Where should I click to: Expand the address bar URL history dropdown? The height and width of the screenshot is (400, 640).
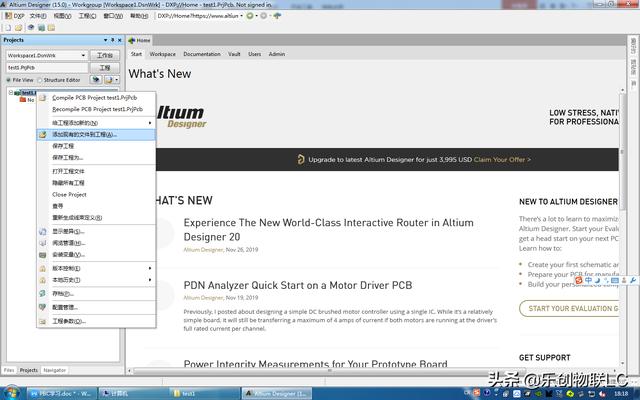coord(242,16)
